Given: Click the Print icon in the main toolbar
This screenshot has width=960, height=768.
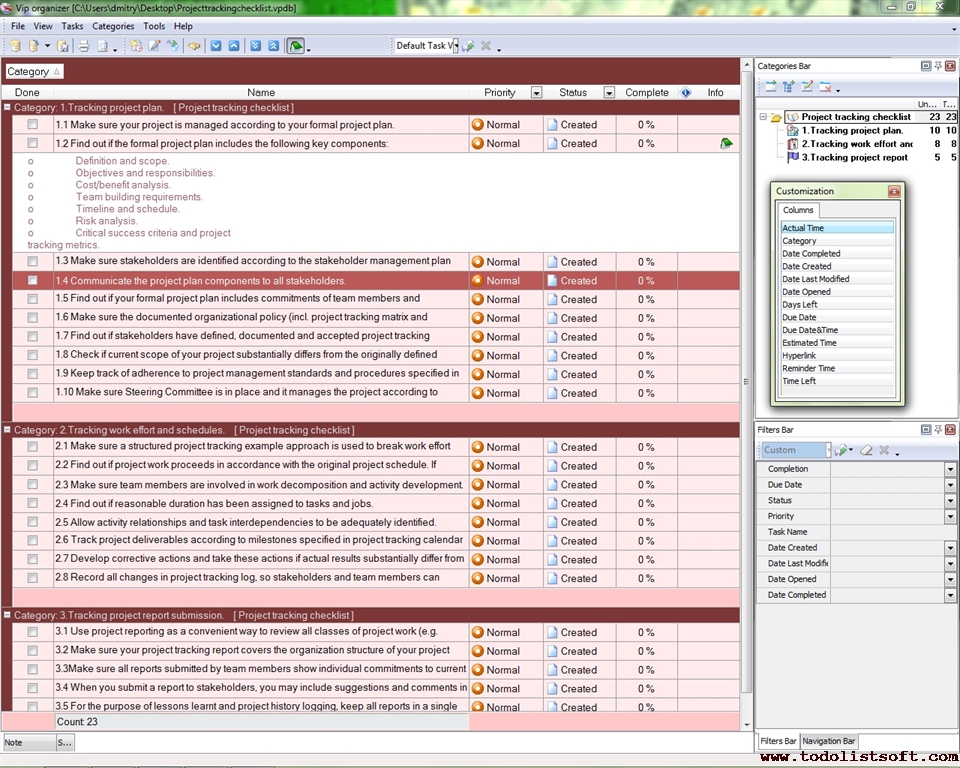Looking at the screenshot, I should click(84, 46).
